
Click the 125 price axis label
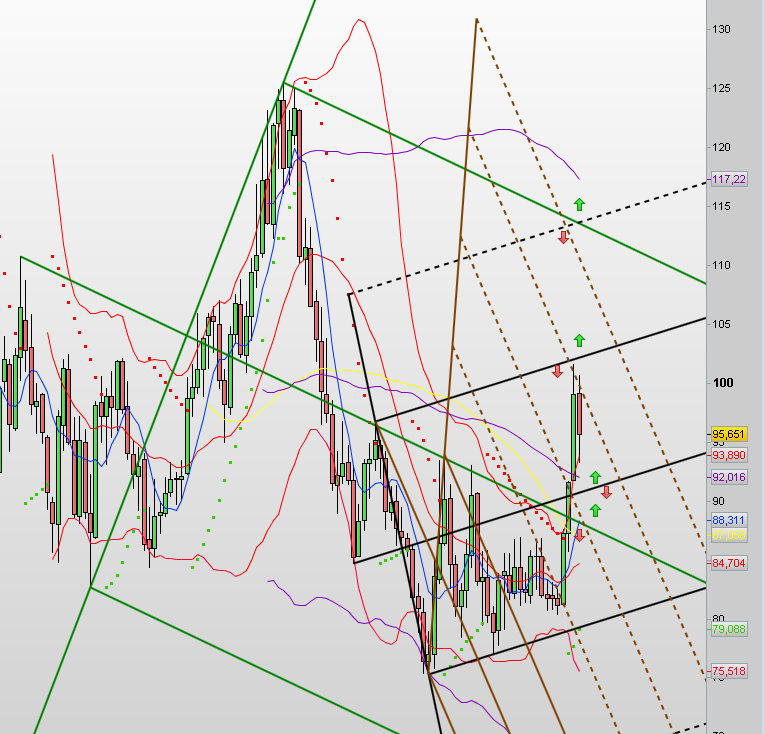pos(722,88)
